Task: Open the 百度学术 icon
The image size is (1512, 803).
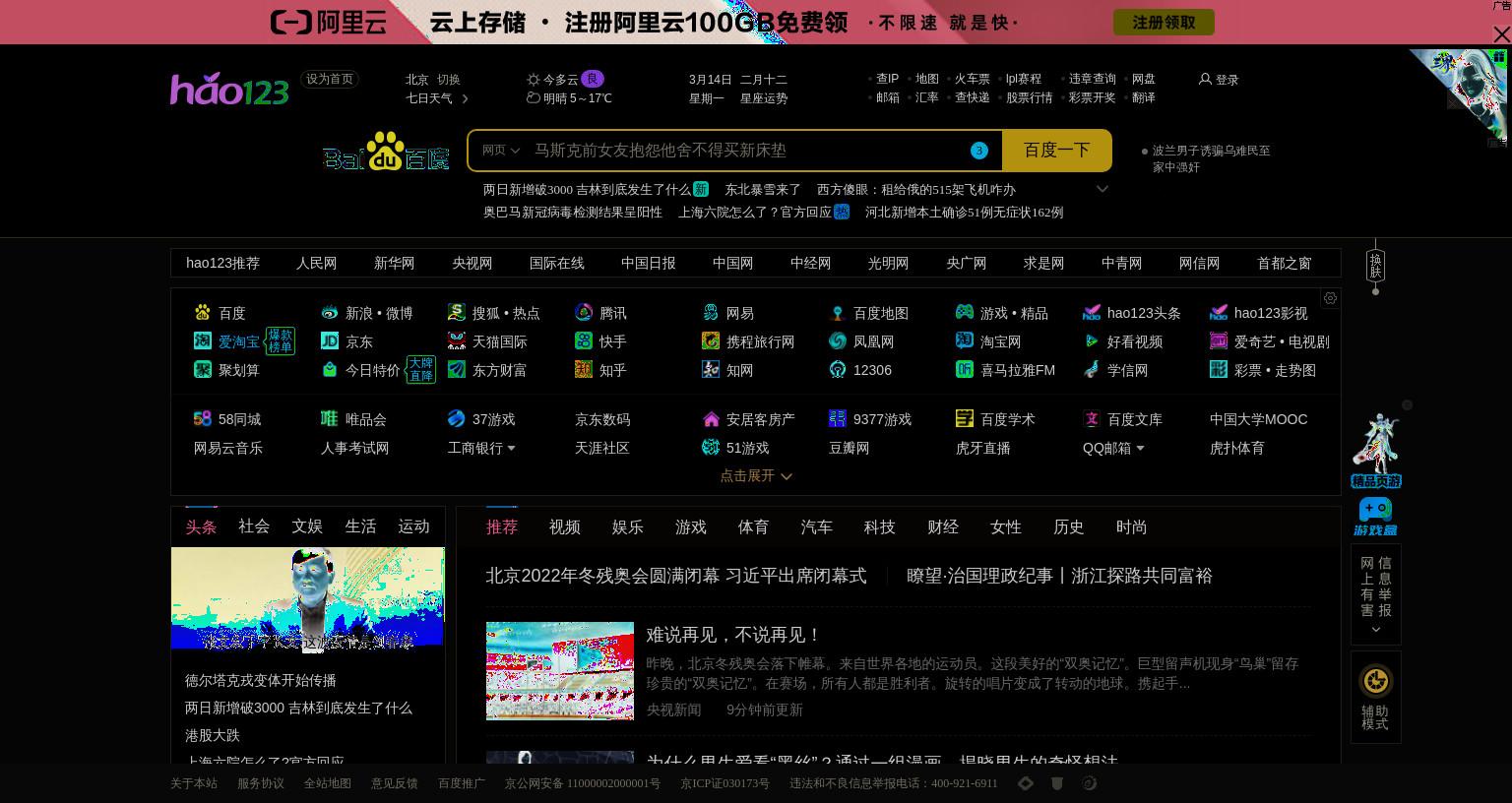Action: click(x=965, y=419)
